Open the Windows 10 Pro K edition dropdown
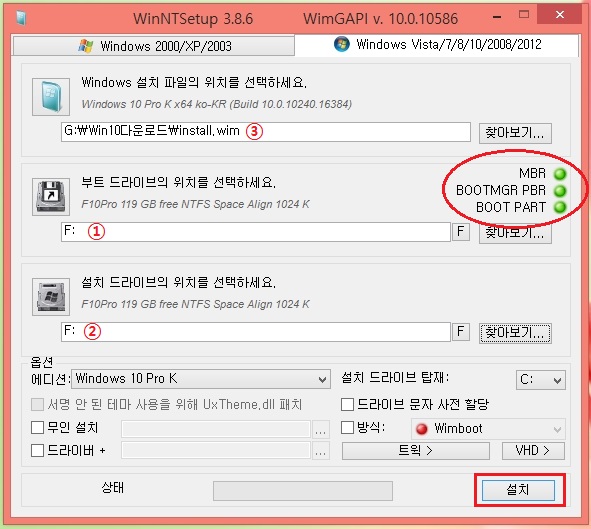This screenshot has height=529, width=591. [201, 379]
